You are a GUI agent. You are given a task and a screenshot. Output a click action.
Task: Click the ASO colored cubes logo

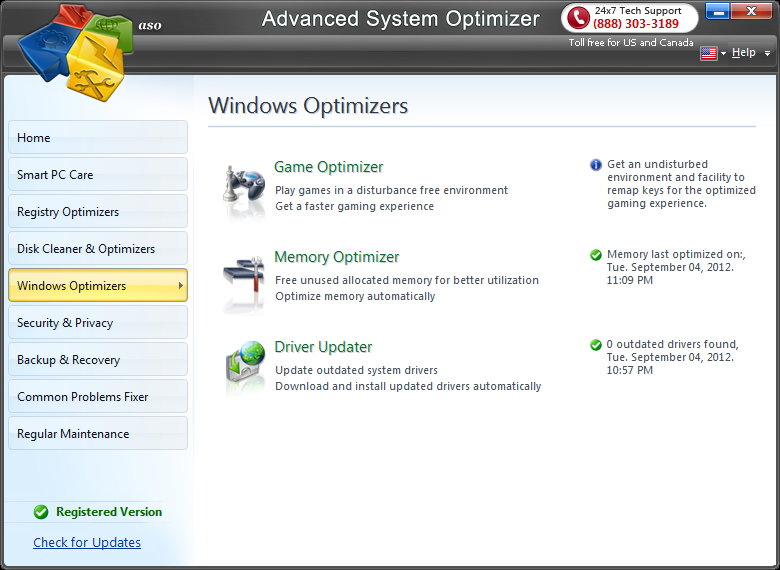[76, 52]
